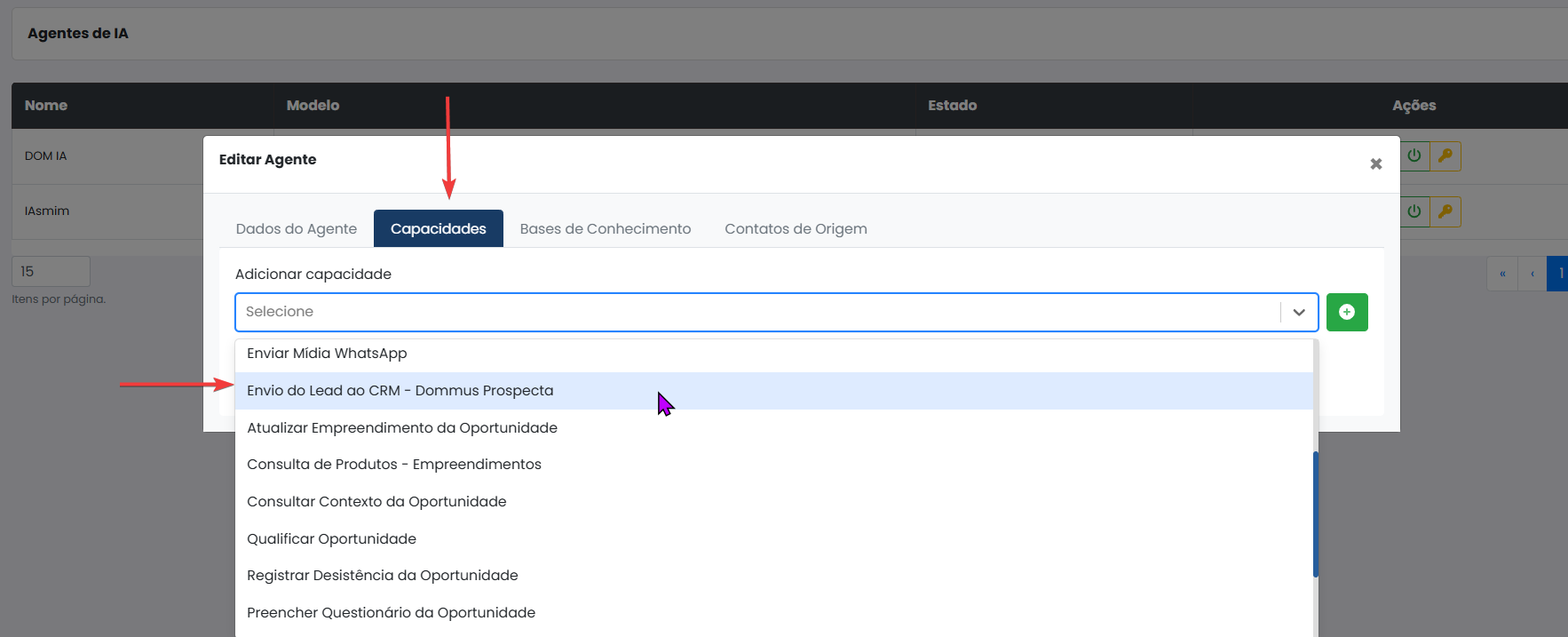
Task: Click the Selecione capability combo box
Action: [777, 312]
